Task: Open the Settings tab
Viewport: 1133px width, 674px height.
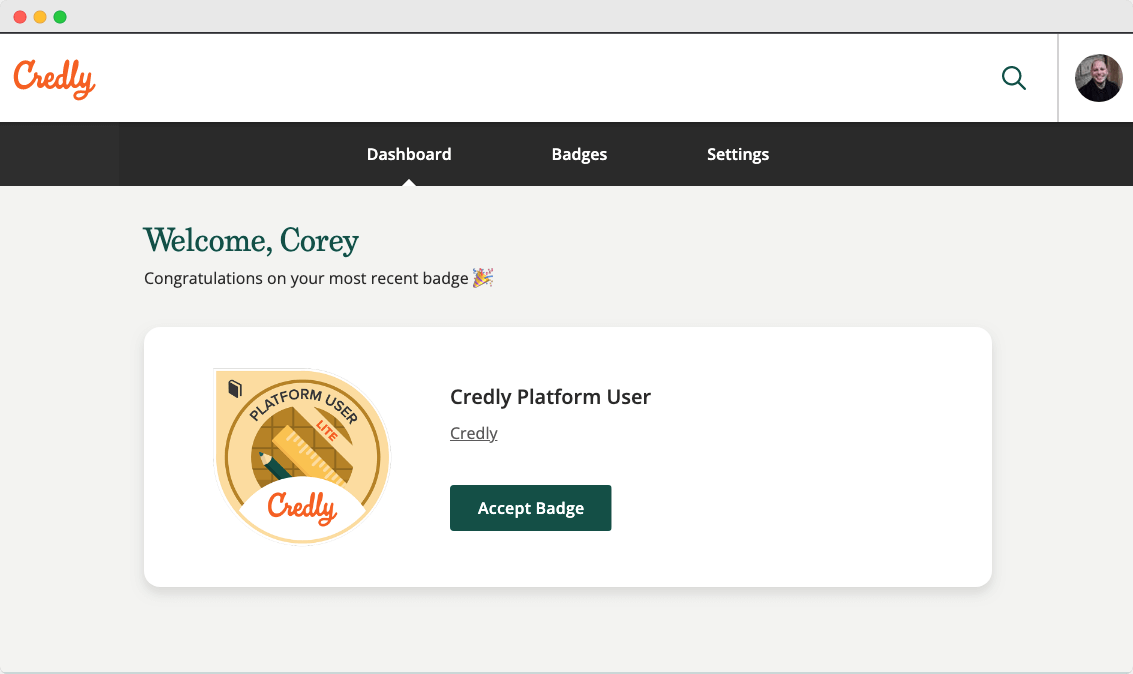Action: [x=738, y=155]
